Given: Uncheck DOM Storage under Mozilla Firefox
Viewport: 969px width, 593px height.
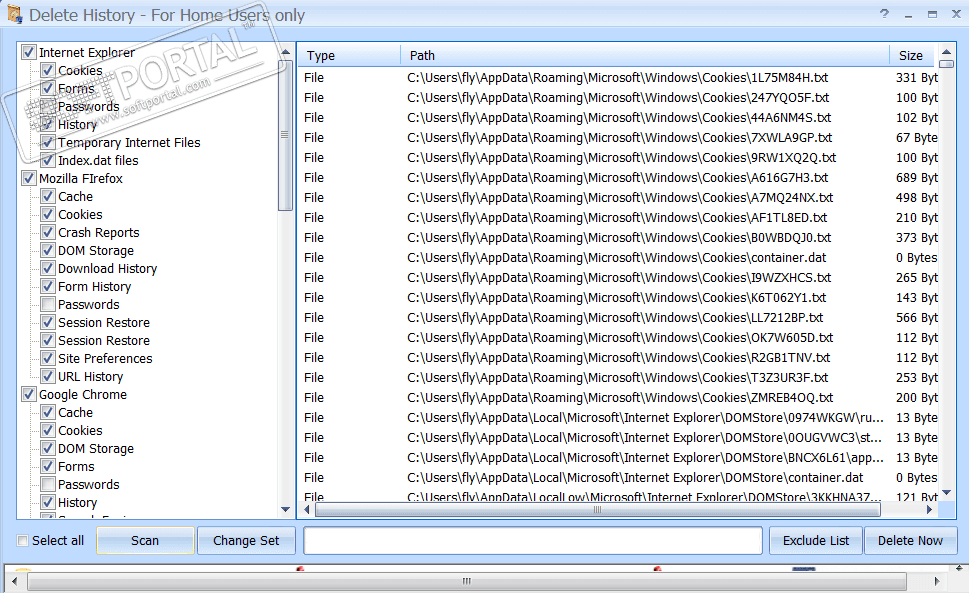Looking at the screenshot, I should 48,250.
